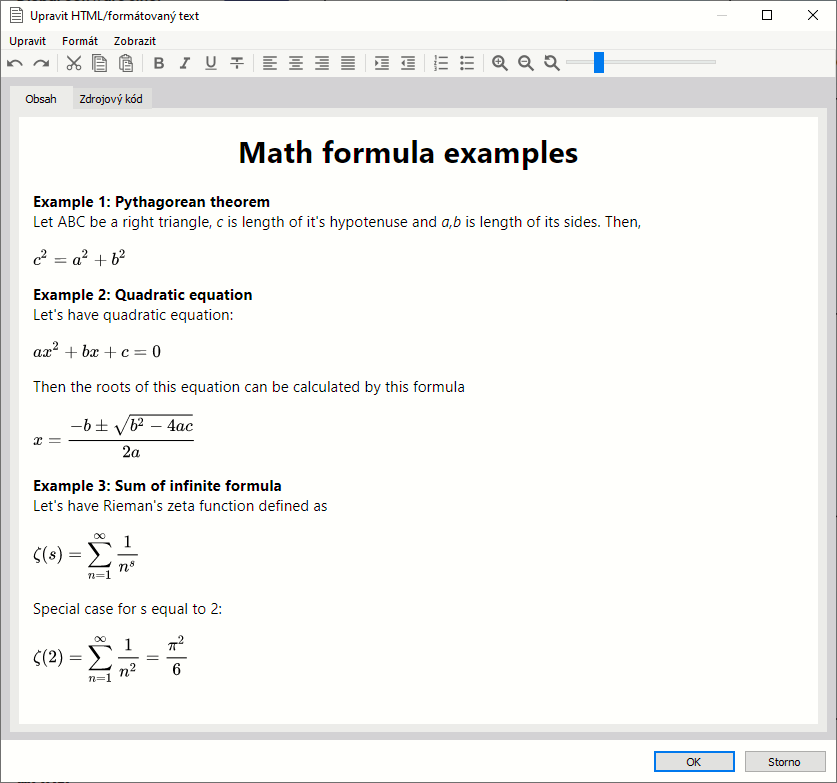This screenshot has width=837, height=783.
Task: Click the zeta(2) formula
Action: (x=110, y=658)
